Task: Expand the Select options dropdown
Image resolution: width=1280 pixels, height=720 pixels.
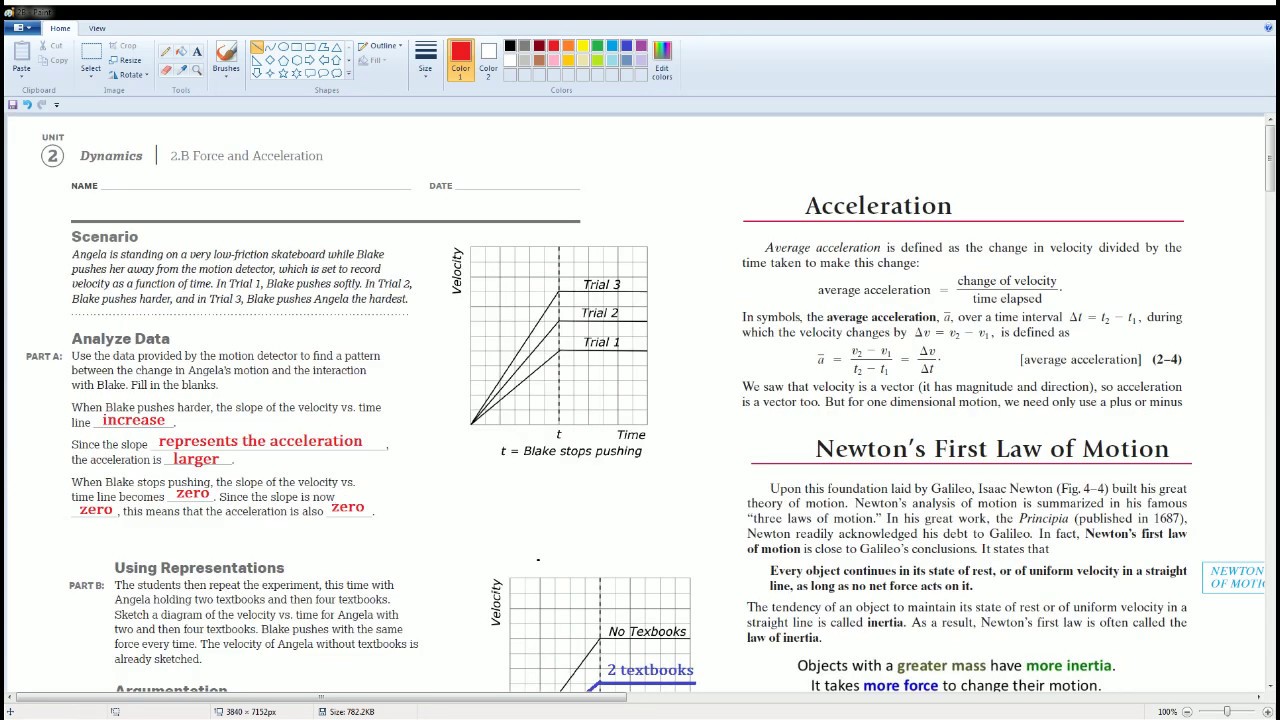Action: (91, 74)
